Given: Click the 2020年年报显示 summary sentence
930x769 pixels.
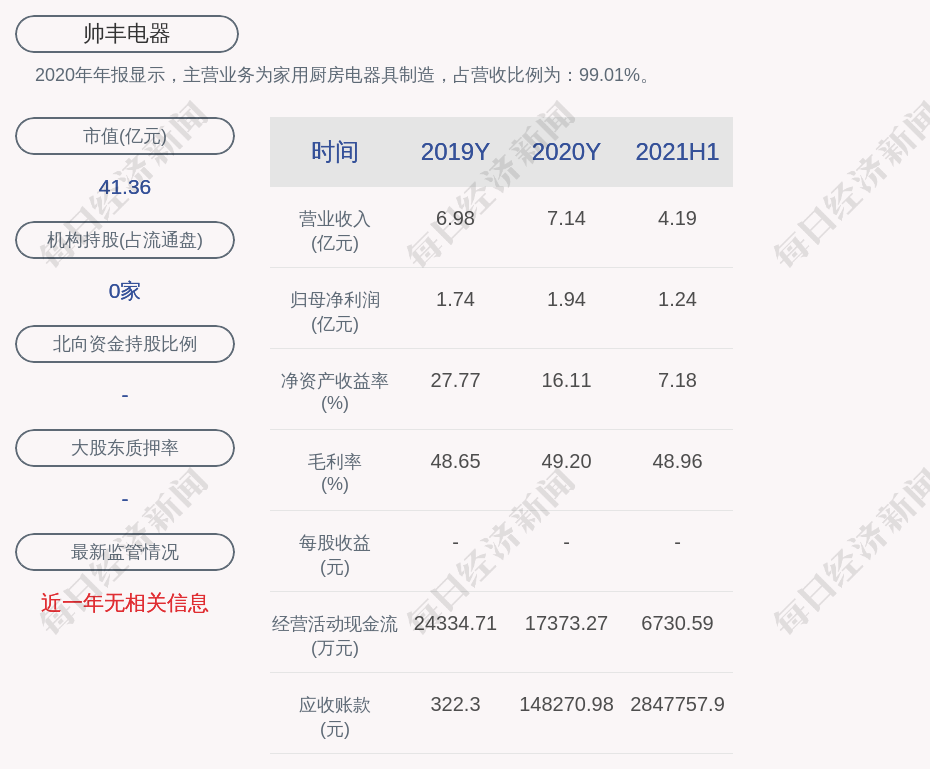Looking at the screenshot, I should point(344,75).
